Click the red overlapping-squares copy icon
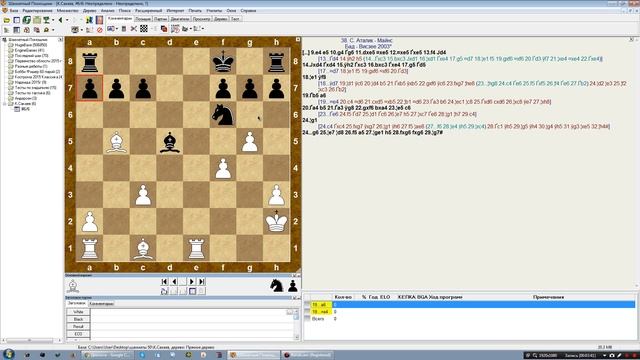 coord(164,29)
